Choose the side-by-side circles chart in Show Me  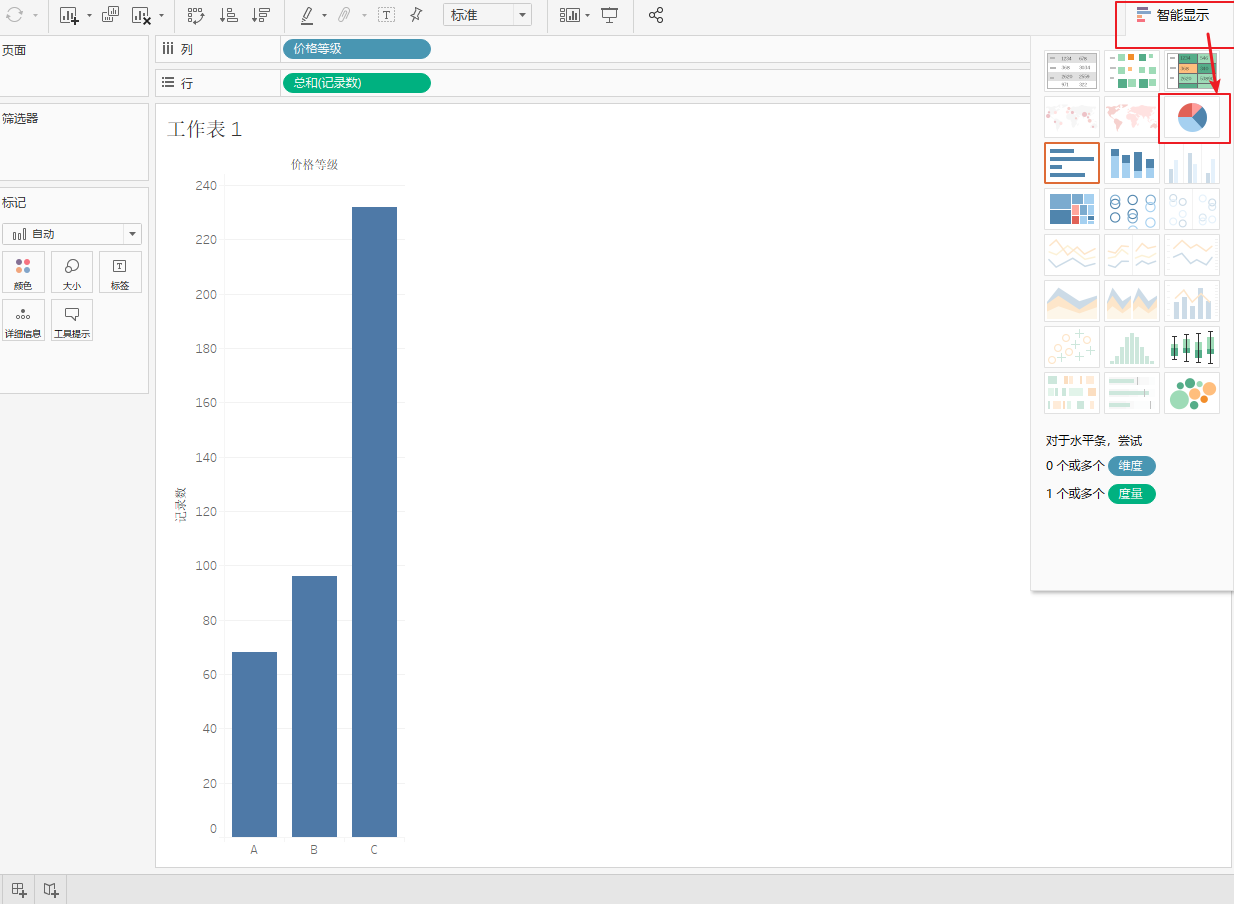1192,209
